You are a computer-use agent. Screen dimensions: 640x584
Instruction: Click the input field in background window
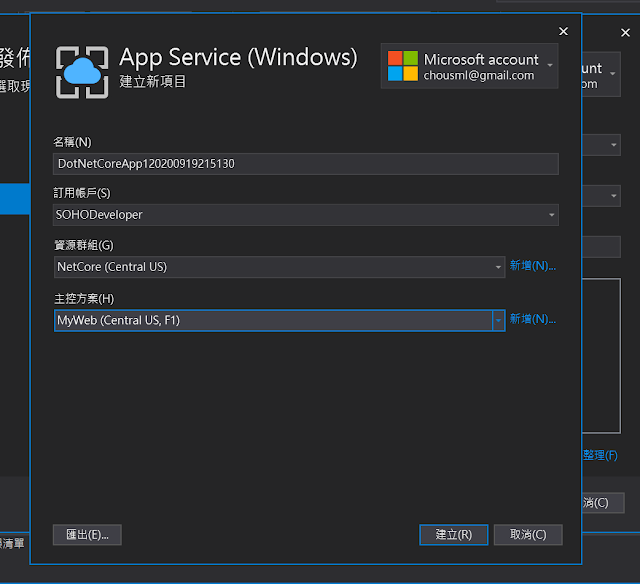pos(601,247)
